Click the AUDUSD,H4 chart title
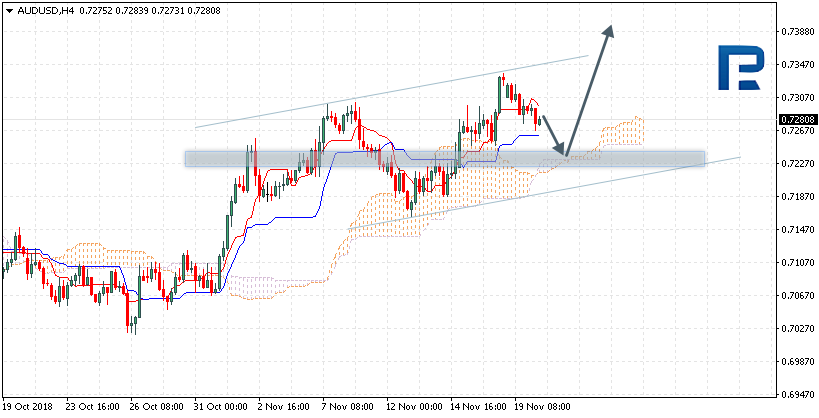Screen dimensions: 819x418 click(47, 9)
